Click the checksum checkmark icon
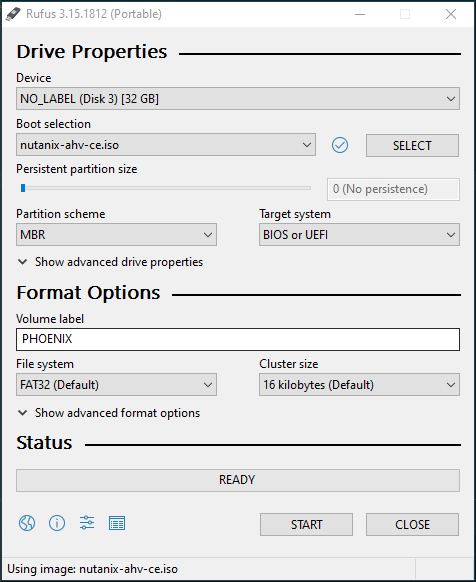The width and height of the screenshot is (476, 582). click(340, 145)
